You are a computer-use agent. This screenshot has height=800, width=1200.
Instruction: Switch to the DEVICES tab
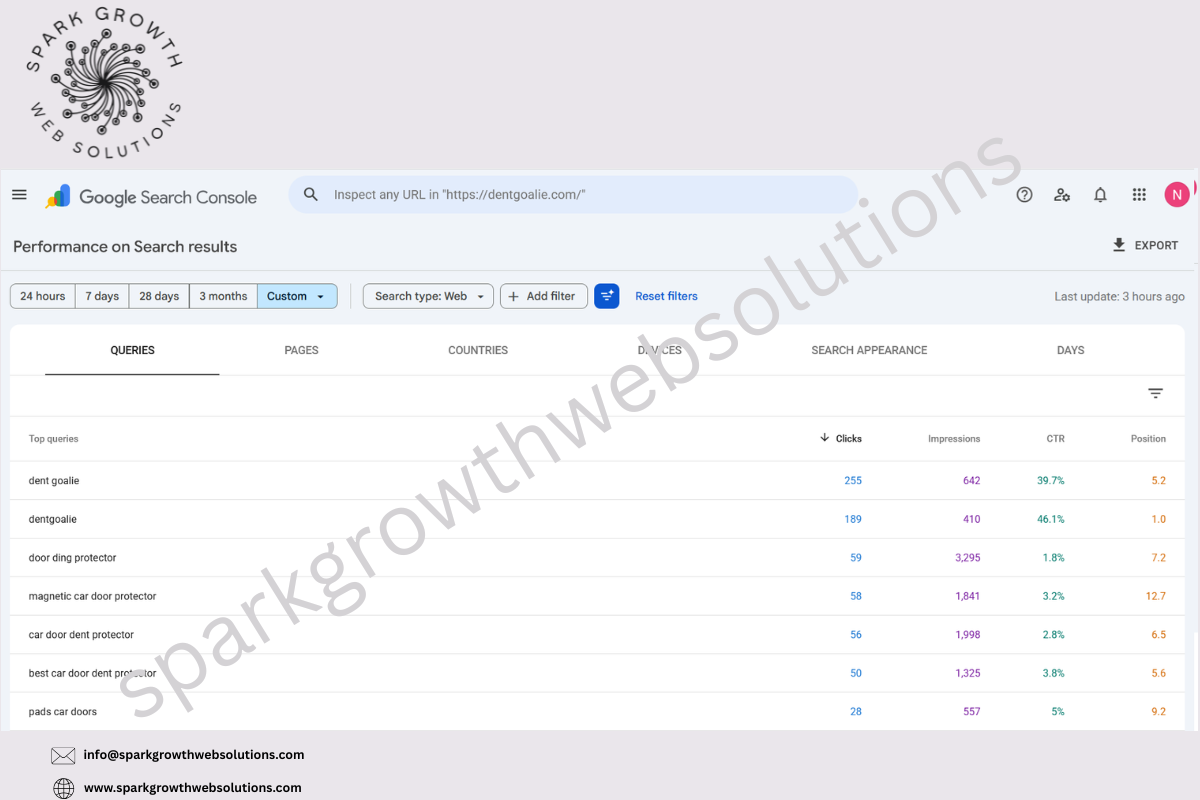[660, 350]
